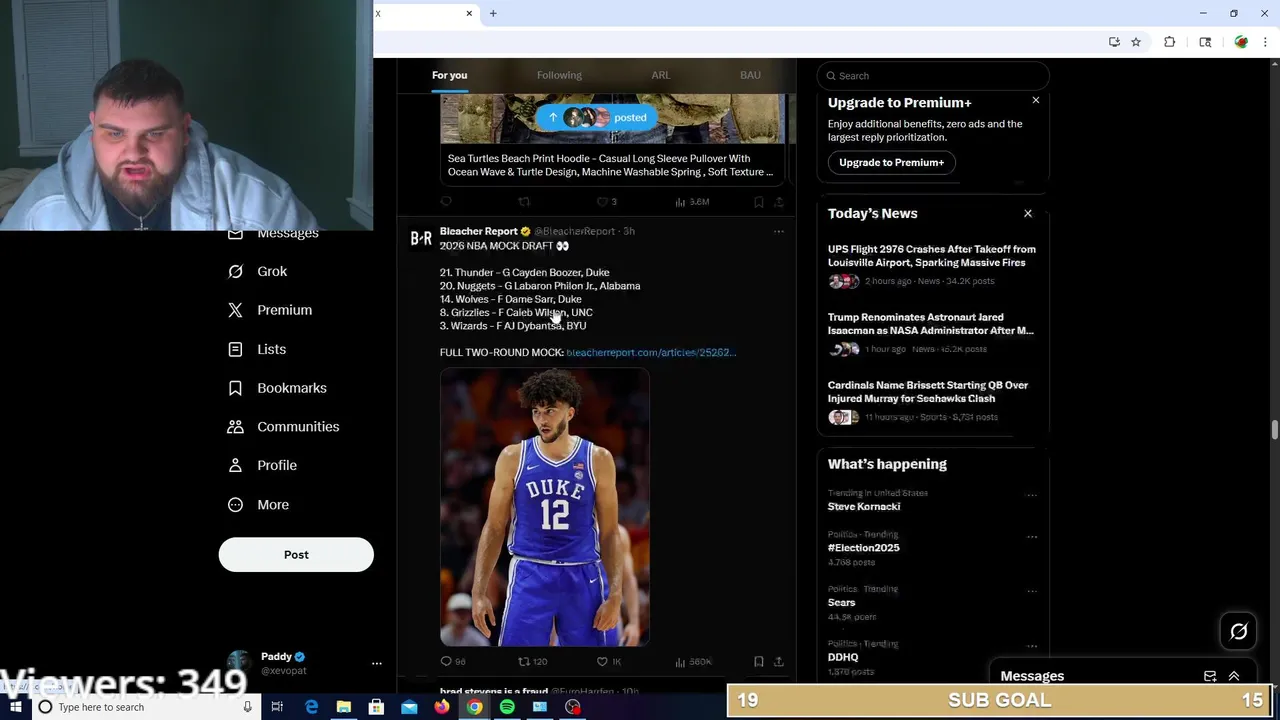Share the Bleacher Report mock draft post
Screen dimensions: 1280x720
point(778,661)
